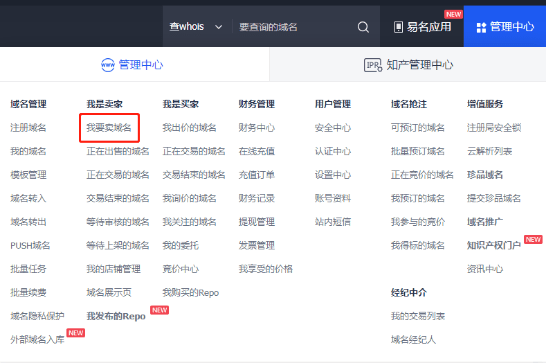Open 财务中心 link

point(257,128)
